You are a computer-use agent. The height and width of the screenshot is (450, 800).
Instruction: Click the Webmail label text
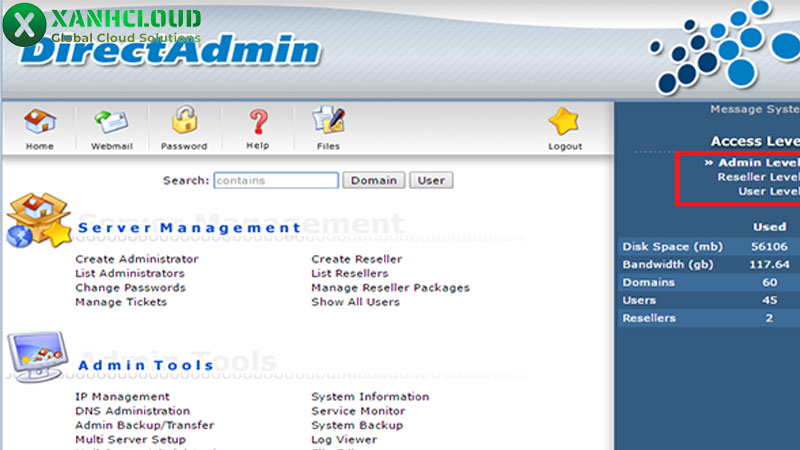112,146
